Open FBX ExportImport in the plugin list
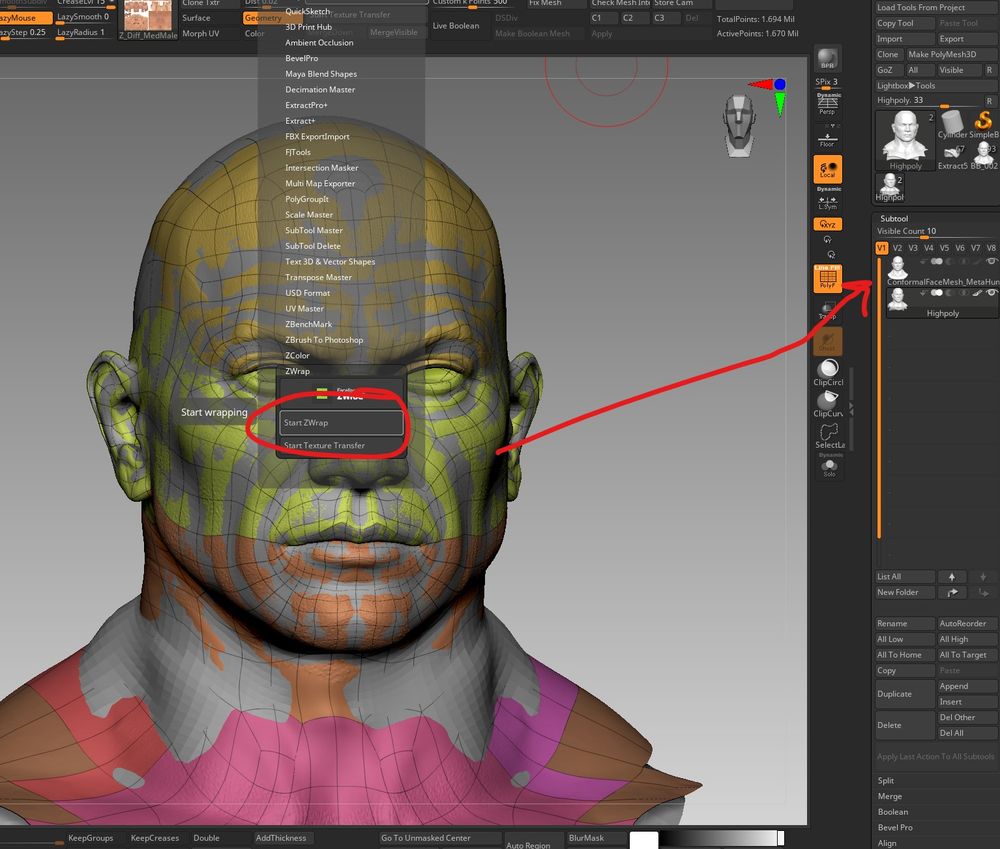Image resolution: width=1000 pixels, height=849 pixels. click(317, 137)
